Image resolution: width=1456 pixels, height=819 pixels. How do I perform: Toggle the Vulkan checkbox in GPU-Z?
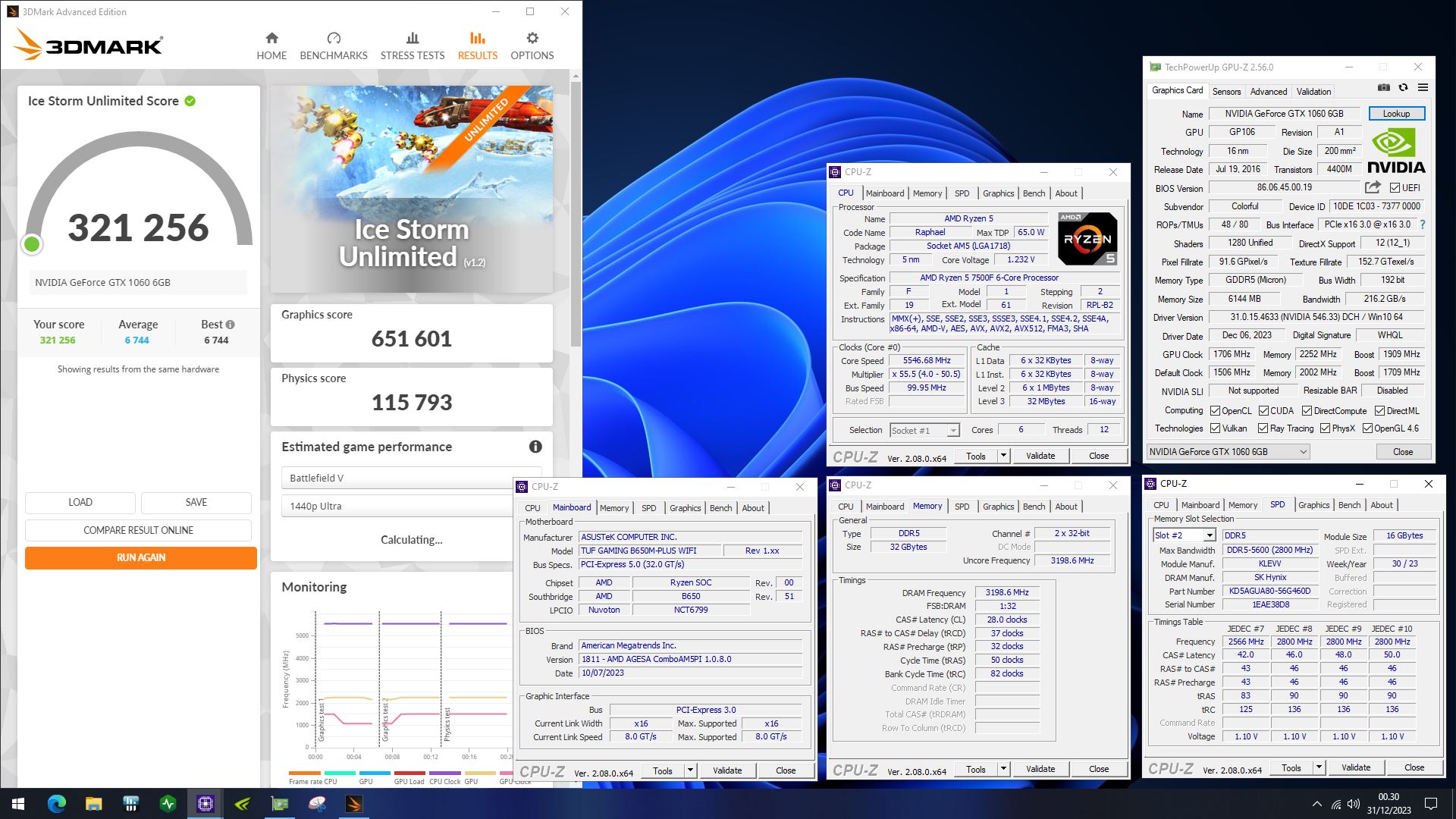click(x=1215, y=428)
